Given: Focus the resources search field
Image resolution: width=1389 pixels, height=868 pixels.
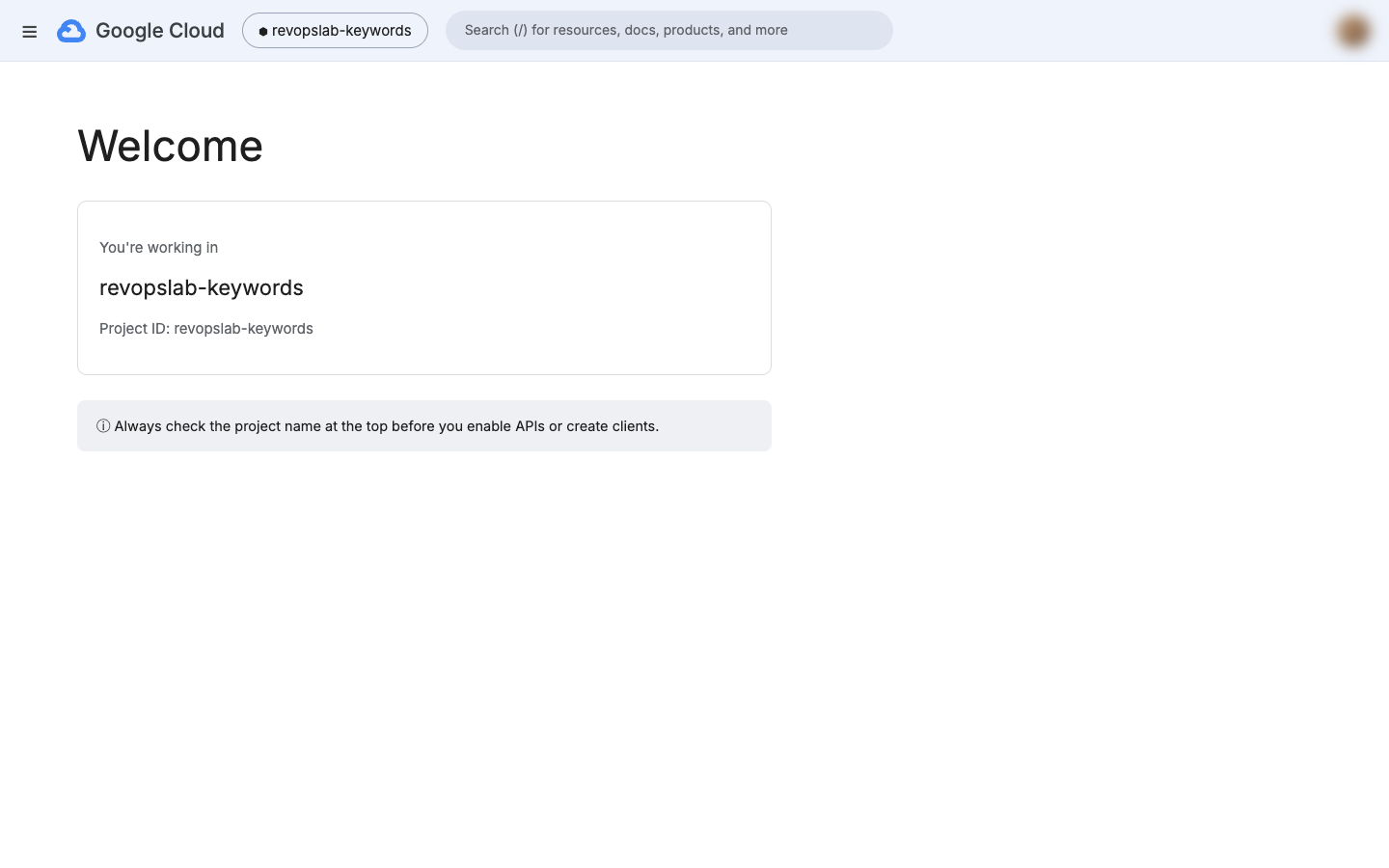Looking at the screenshot, I should point(669,31).
